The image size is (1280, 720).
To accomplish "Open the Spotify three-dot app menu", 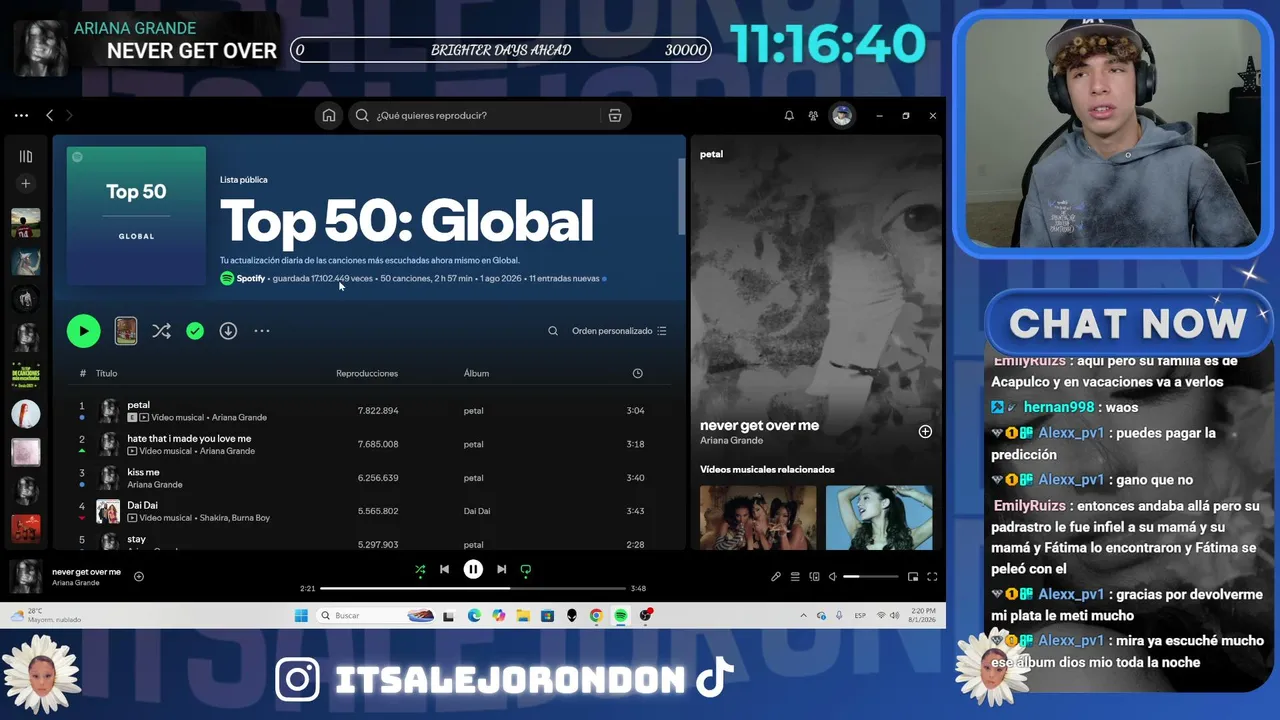I will pyautogui.click(x=21, y=116).
